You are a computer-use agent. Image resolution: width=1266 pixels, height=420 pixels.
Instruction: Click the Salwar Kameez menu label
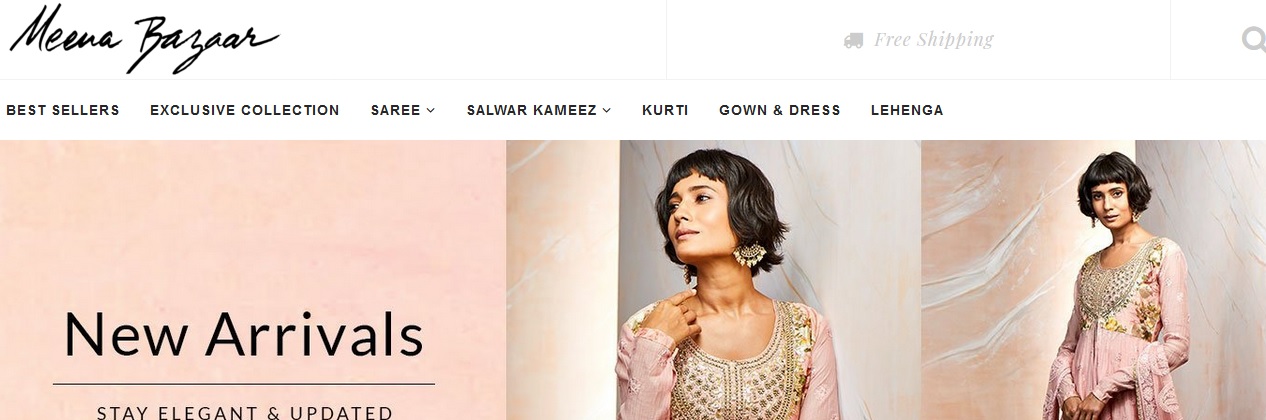[x=532, y=110]
